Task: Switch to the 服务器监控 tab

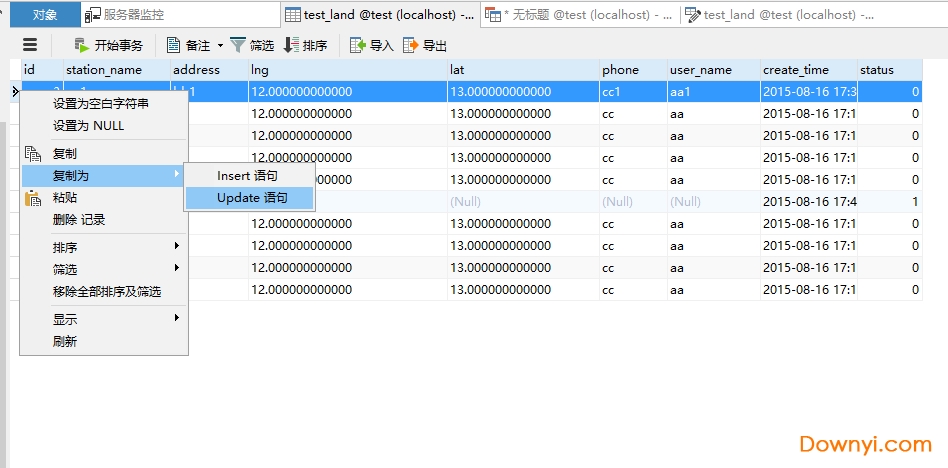Action: (133, 15)
